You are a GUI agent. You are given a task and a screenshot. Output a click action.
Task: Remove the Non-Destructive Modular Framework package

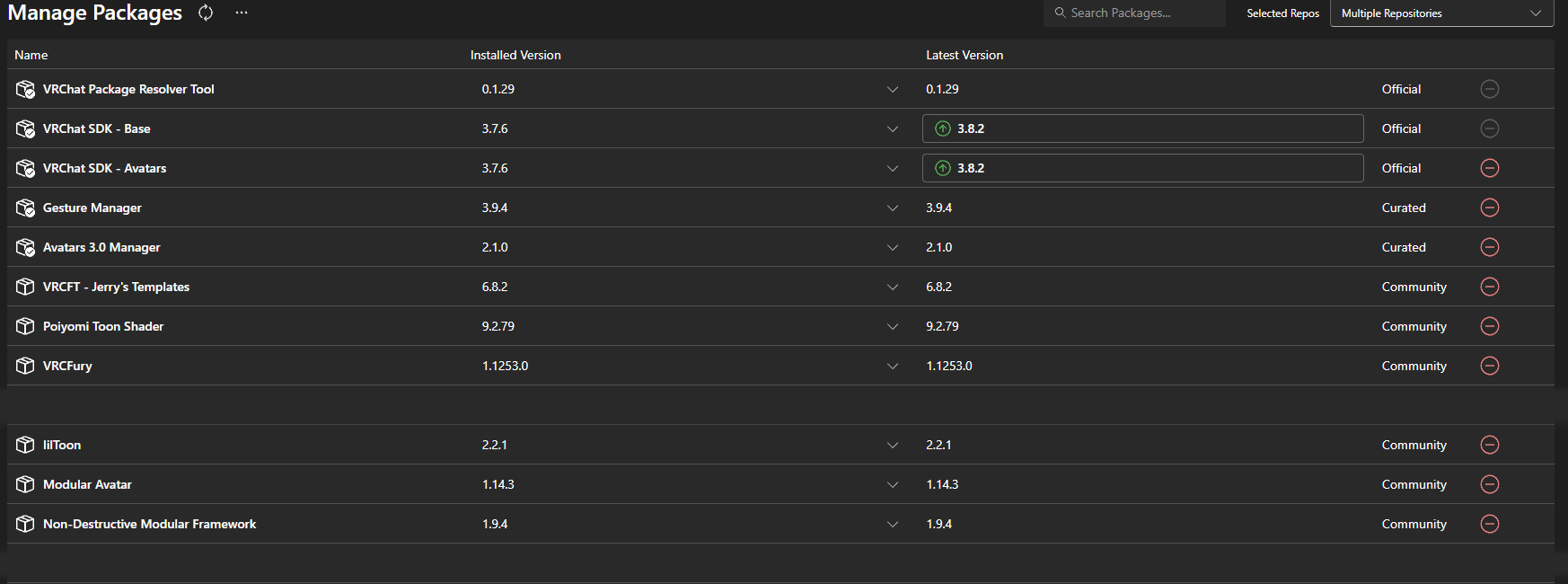1489,524
